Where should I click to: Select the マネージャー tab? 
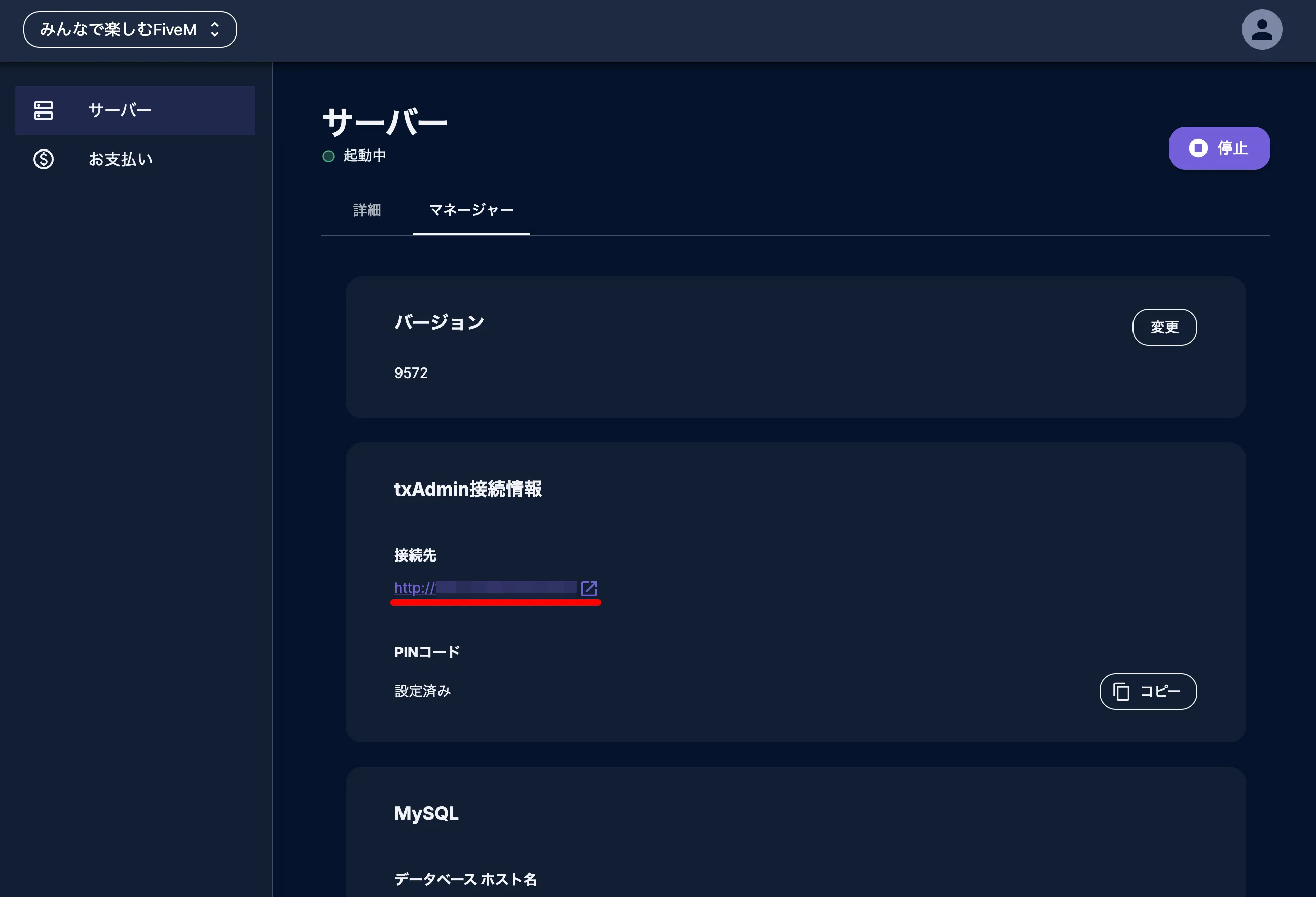[471, 210]
